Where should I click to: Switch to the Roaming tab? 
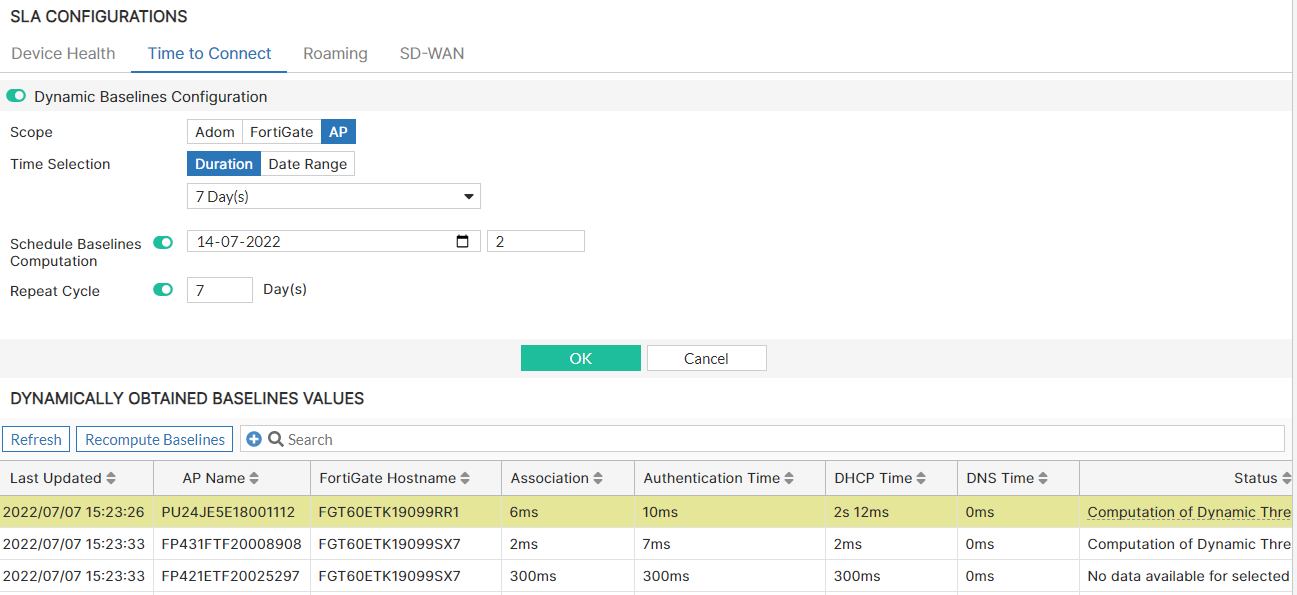click(335, 54)
